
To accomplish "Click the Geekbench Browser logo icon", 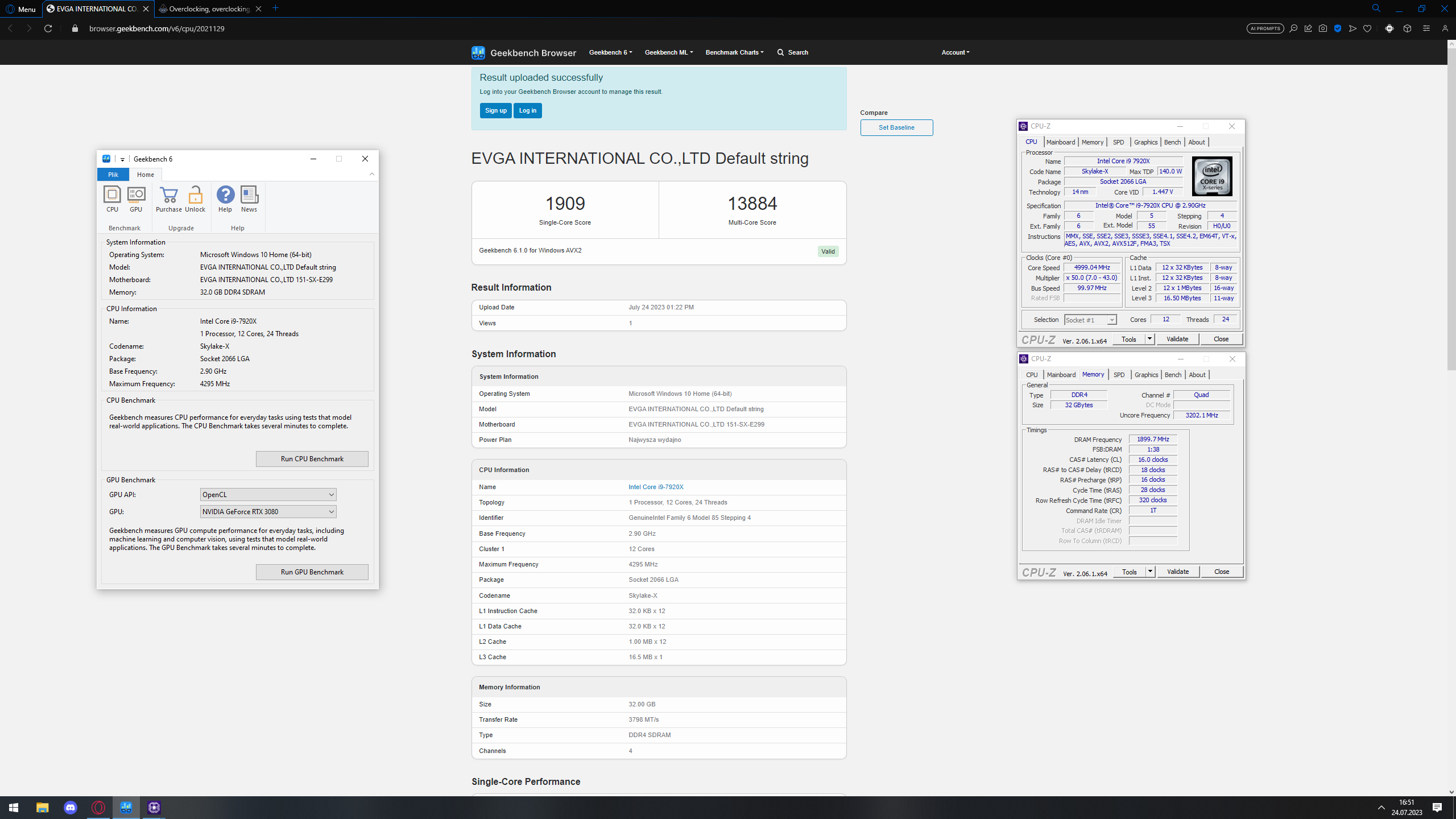I will click(x=478, y=52).
